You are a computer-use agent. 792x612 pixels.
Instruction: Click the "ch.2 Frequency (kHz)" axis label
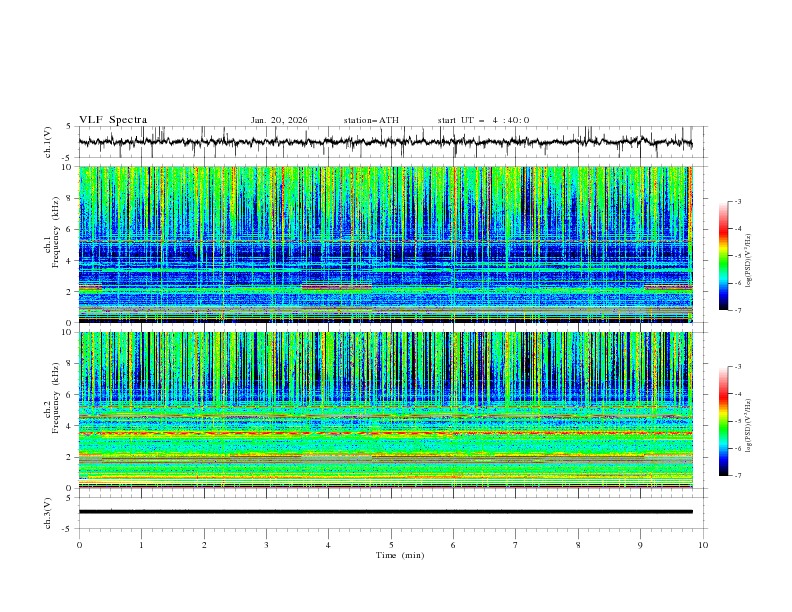click(x=52, y=397)
